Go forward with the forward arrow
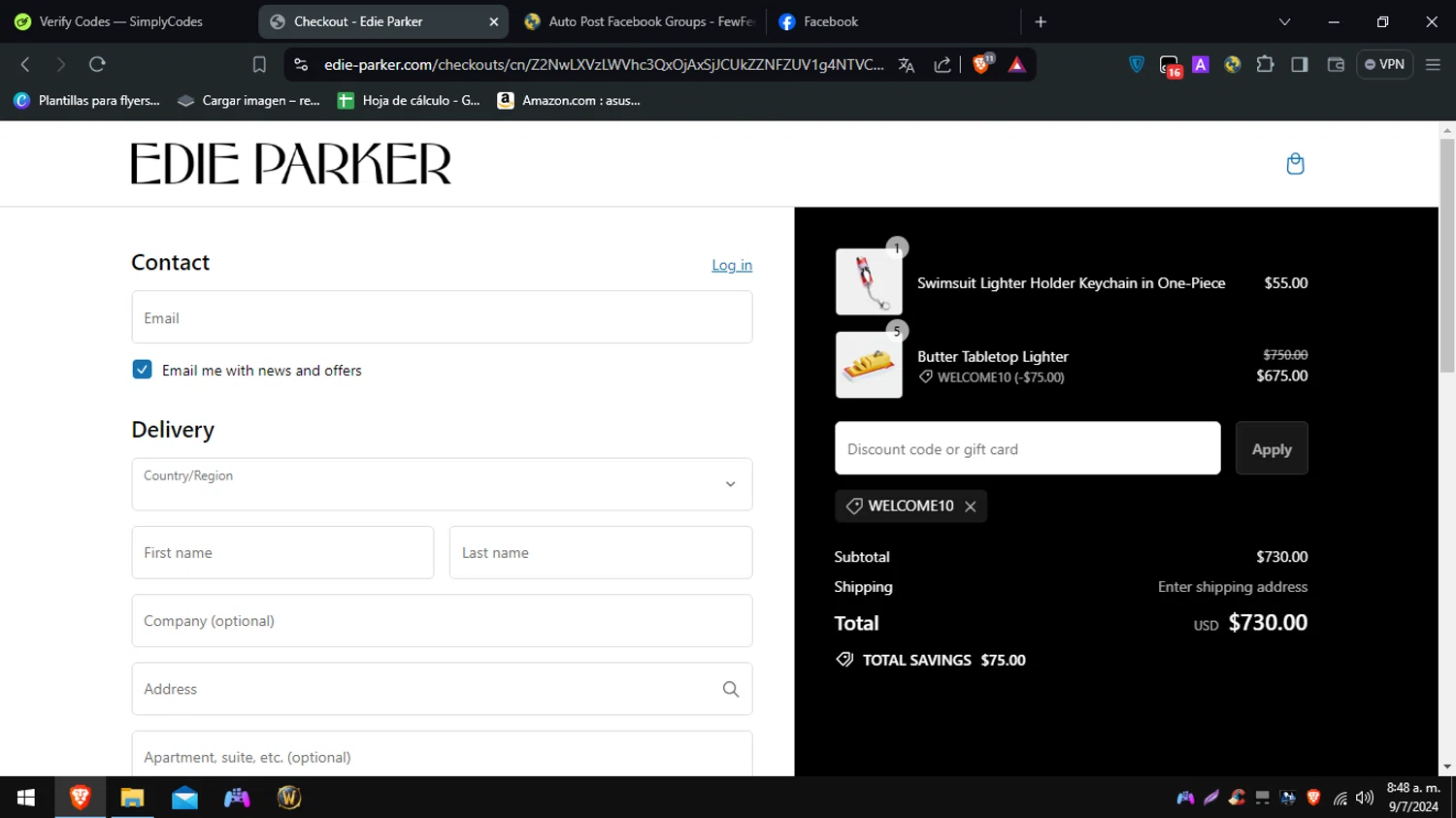Viewport: 1456px width, 818px height. click(61, 64)
